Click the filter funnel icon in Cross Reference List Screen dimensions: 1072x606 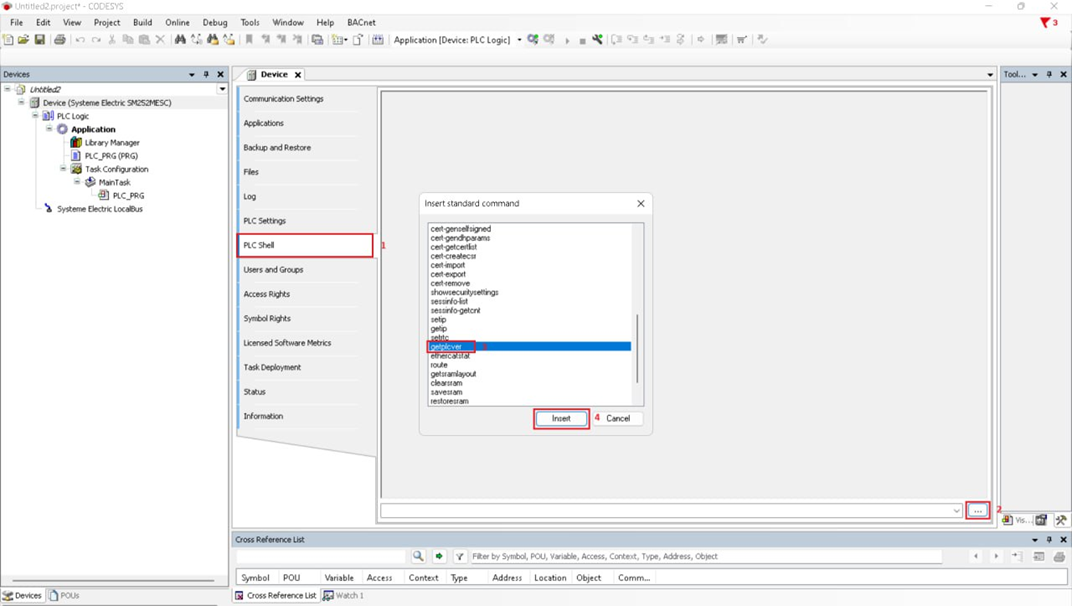460,556
